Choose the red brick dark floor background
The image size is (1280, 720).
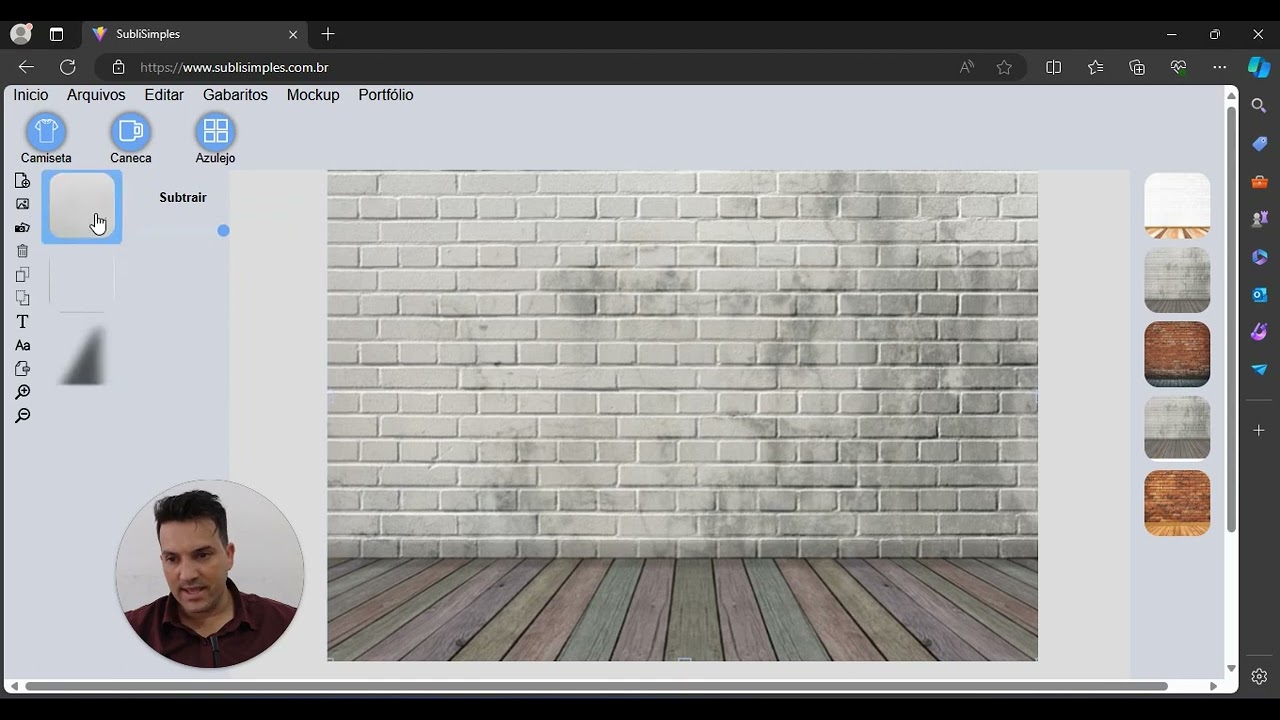tap(1177, 354)
